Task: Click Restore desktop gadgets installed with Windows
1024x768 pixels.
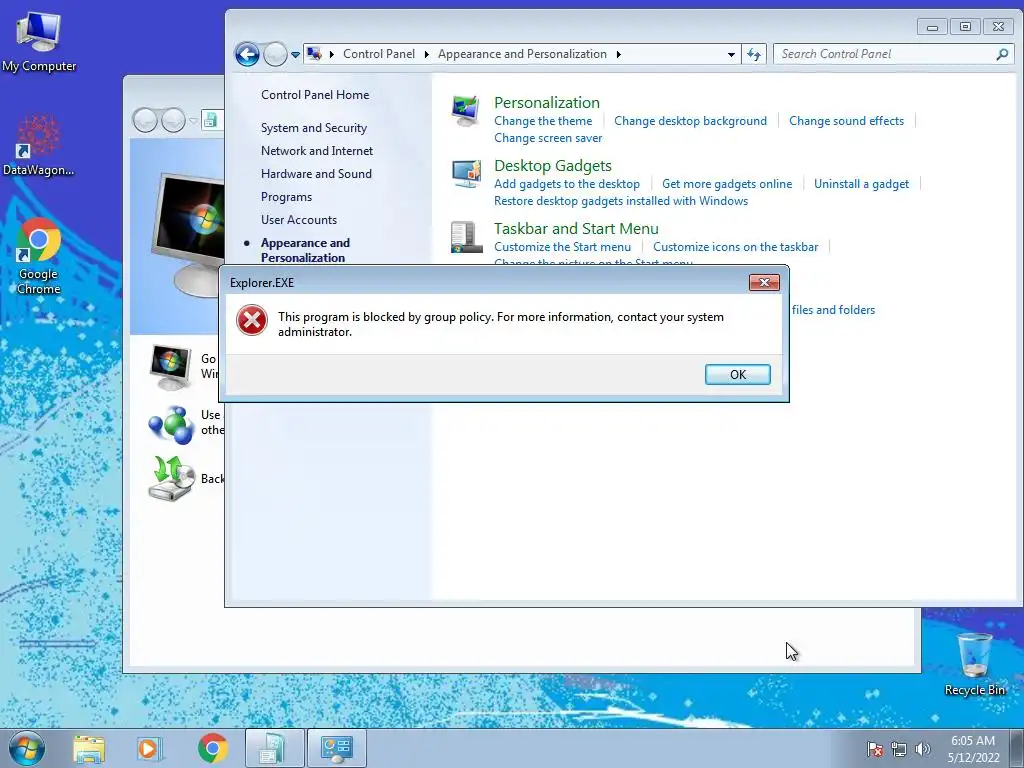Action: click(621, 201)
